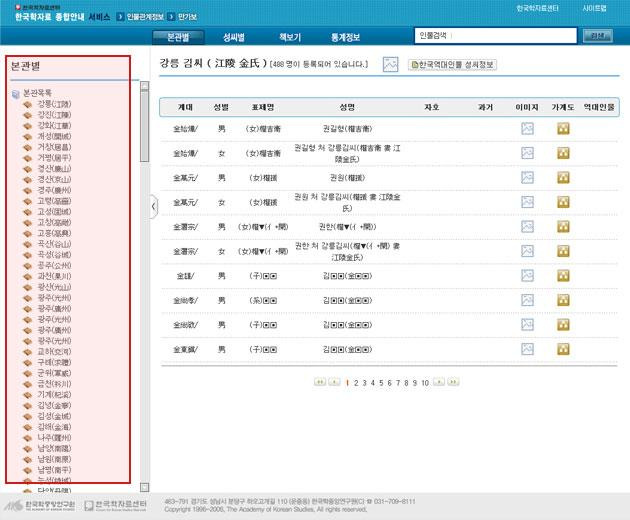
Task: Select 기계(杞溪) in the tree
Action: pyautogui.click(x=54, y=395)
